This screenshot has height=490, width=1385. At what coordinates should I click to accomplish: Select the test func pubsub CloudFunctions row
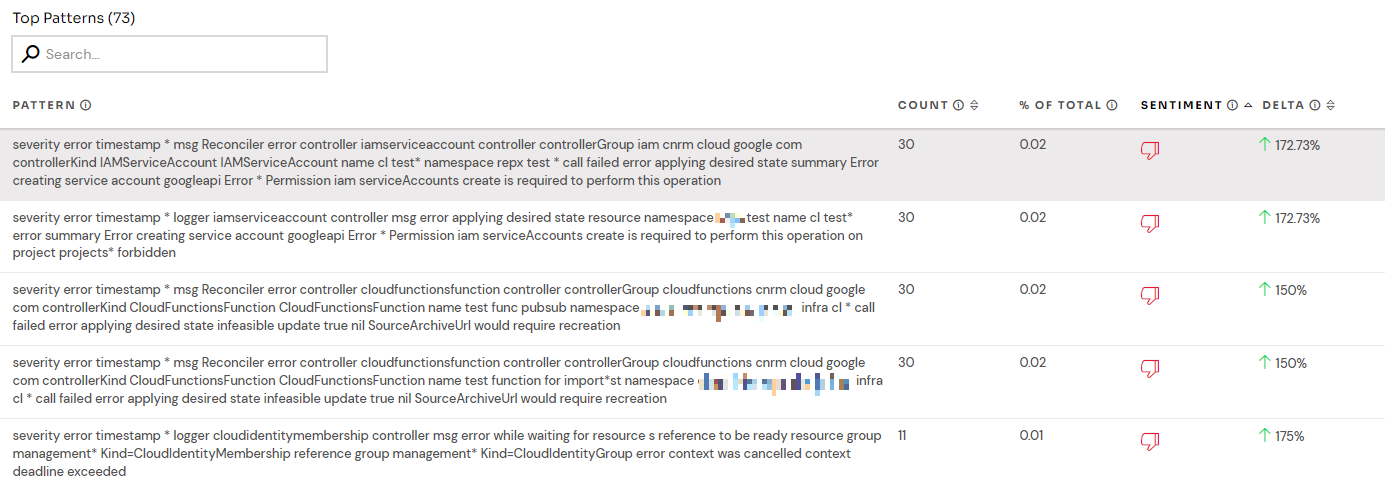(x=692, y=309)
